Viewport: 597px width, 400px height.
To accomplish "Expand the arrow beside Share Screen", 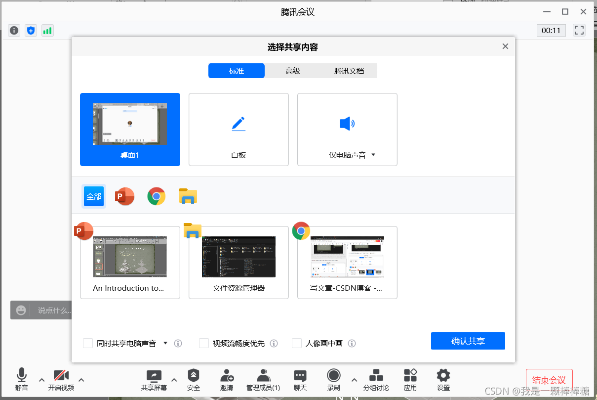I will click(174, 380).
